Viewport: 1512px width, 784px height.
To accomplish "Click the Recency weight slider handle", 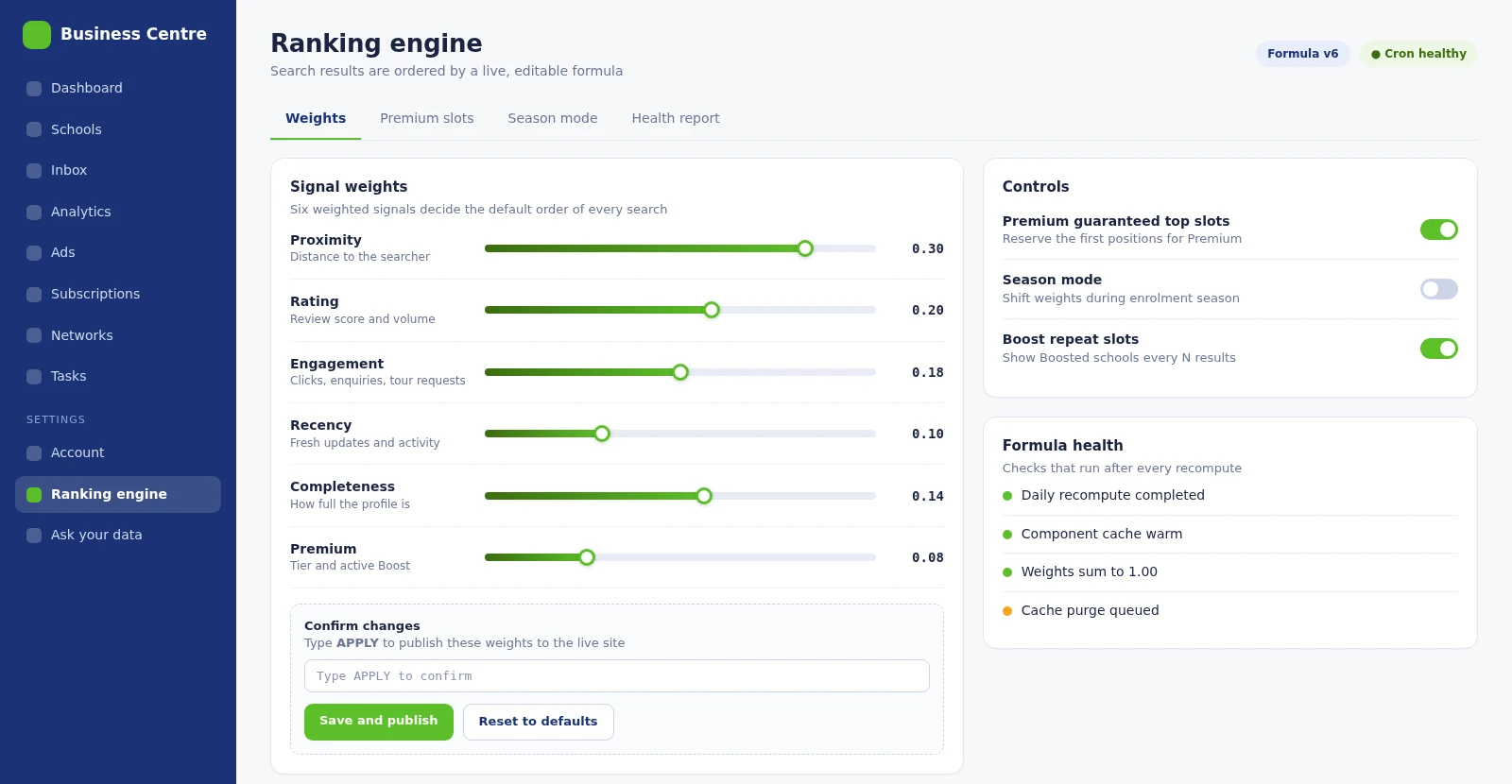I will (602, 434).
